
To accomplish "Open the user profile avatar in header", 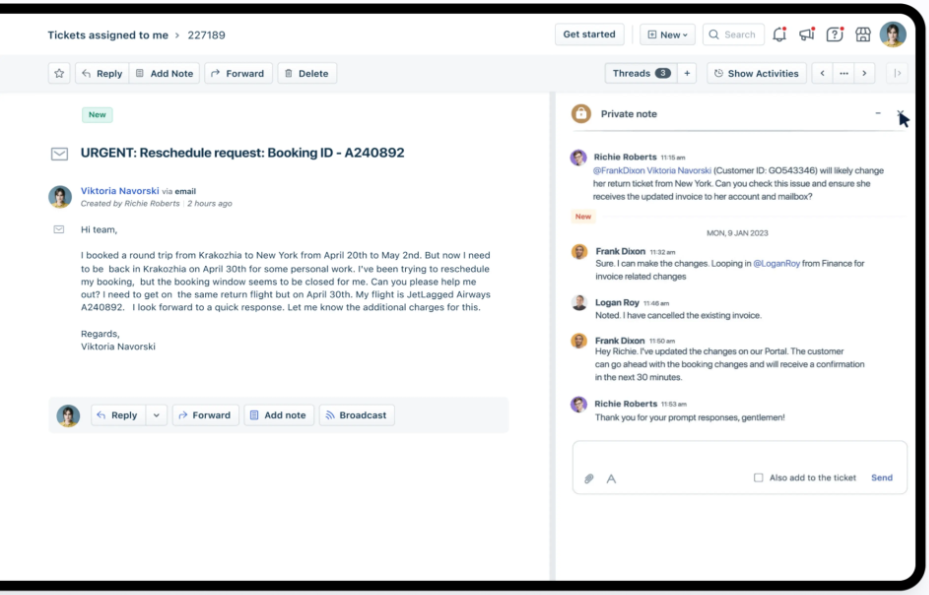I will (x=893, y=34).
